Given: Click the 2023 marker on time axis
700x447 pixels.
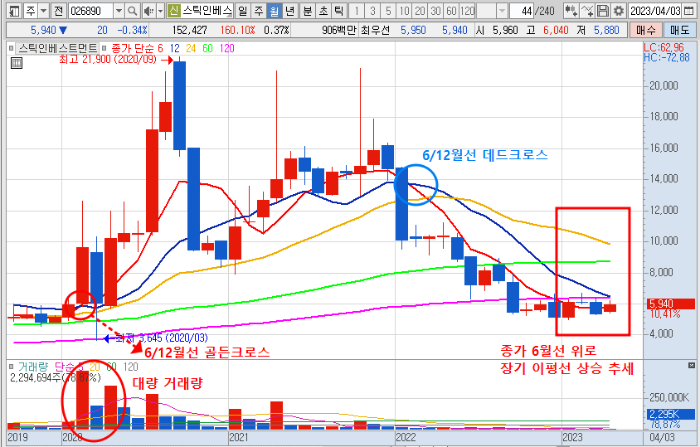Looking at the screenshot, I should point(572,437).
